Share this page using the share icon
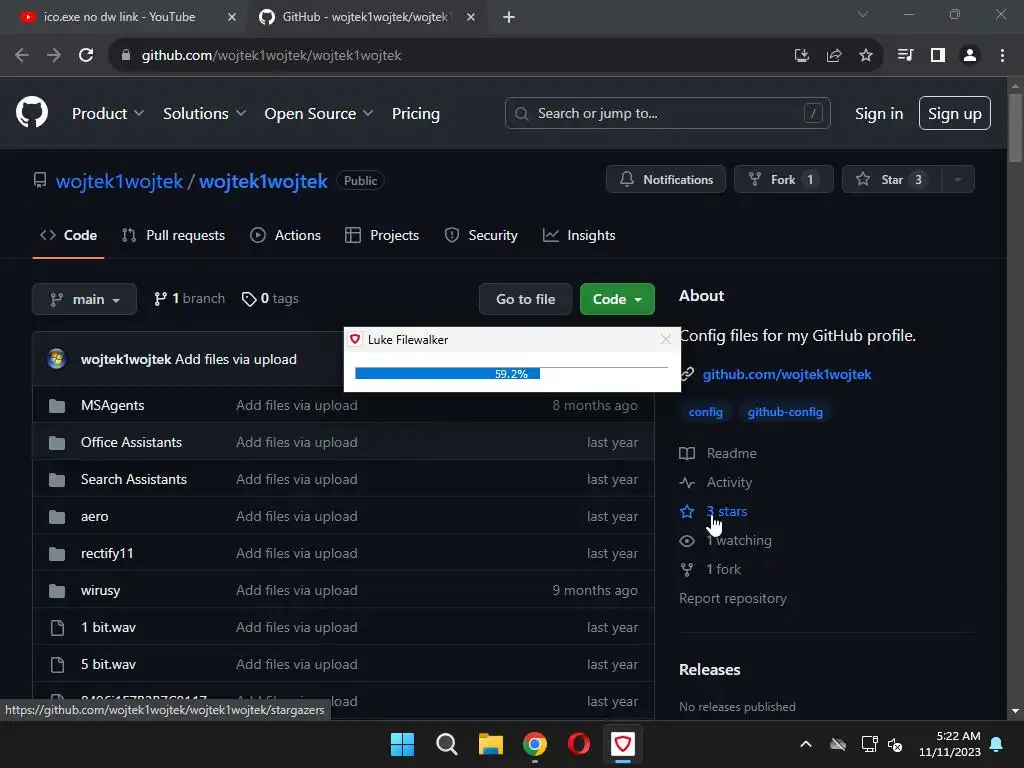The image size is (1024, 768). 834,56
